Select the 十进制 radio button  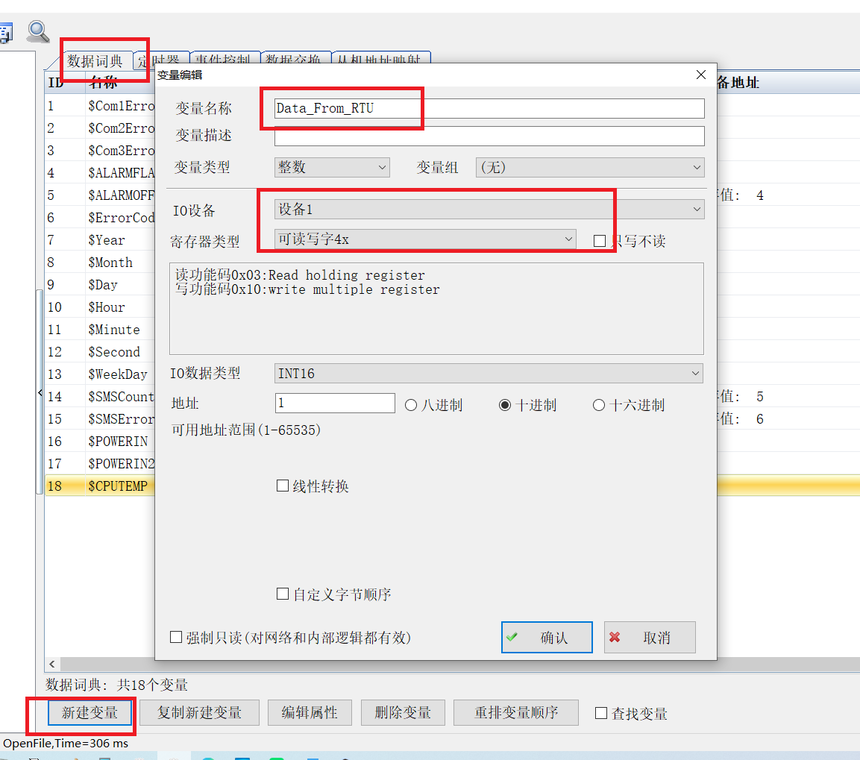[505, 405]
